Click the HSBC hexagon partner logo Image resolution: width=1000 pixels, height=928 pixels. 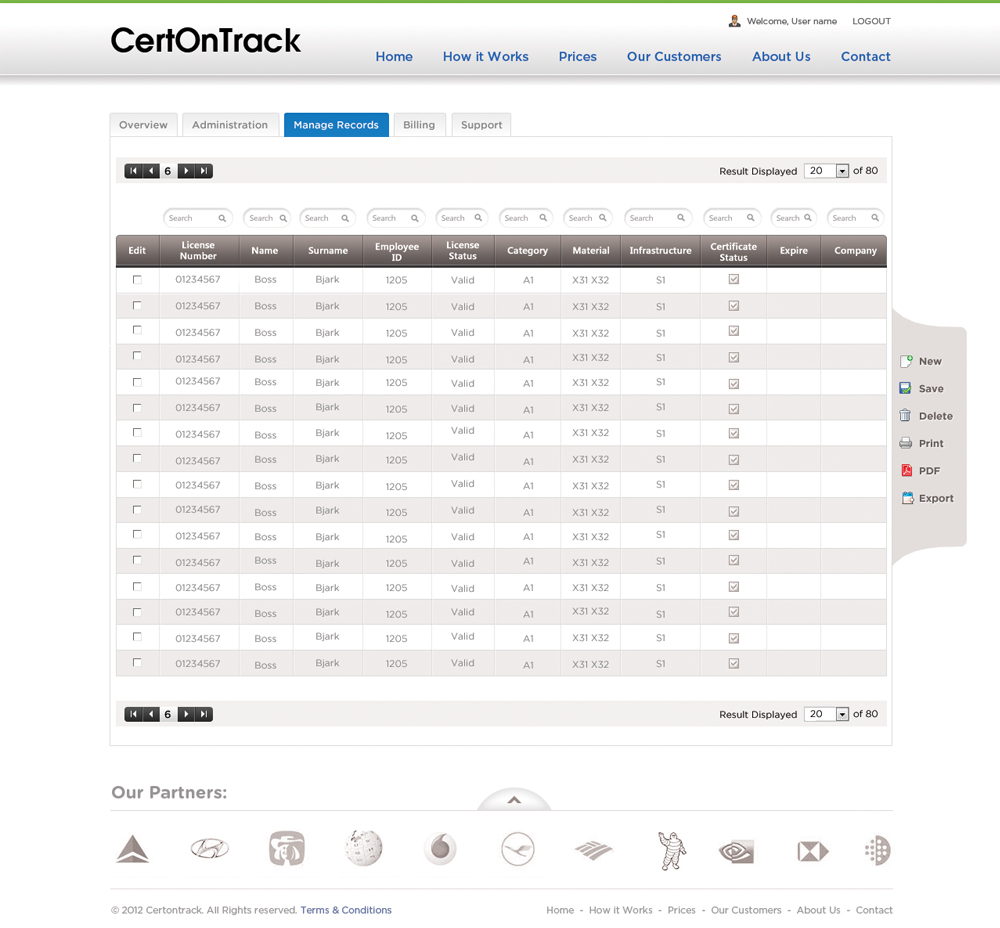tap(812, 851)
